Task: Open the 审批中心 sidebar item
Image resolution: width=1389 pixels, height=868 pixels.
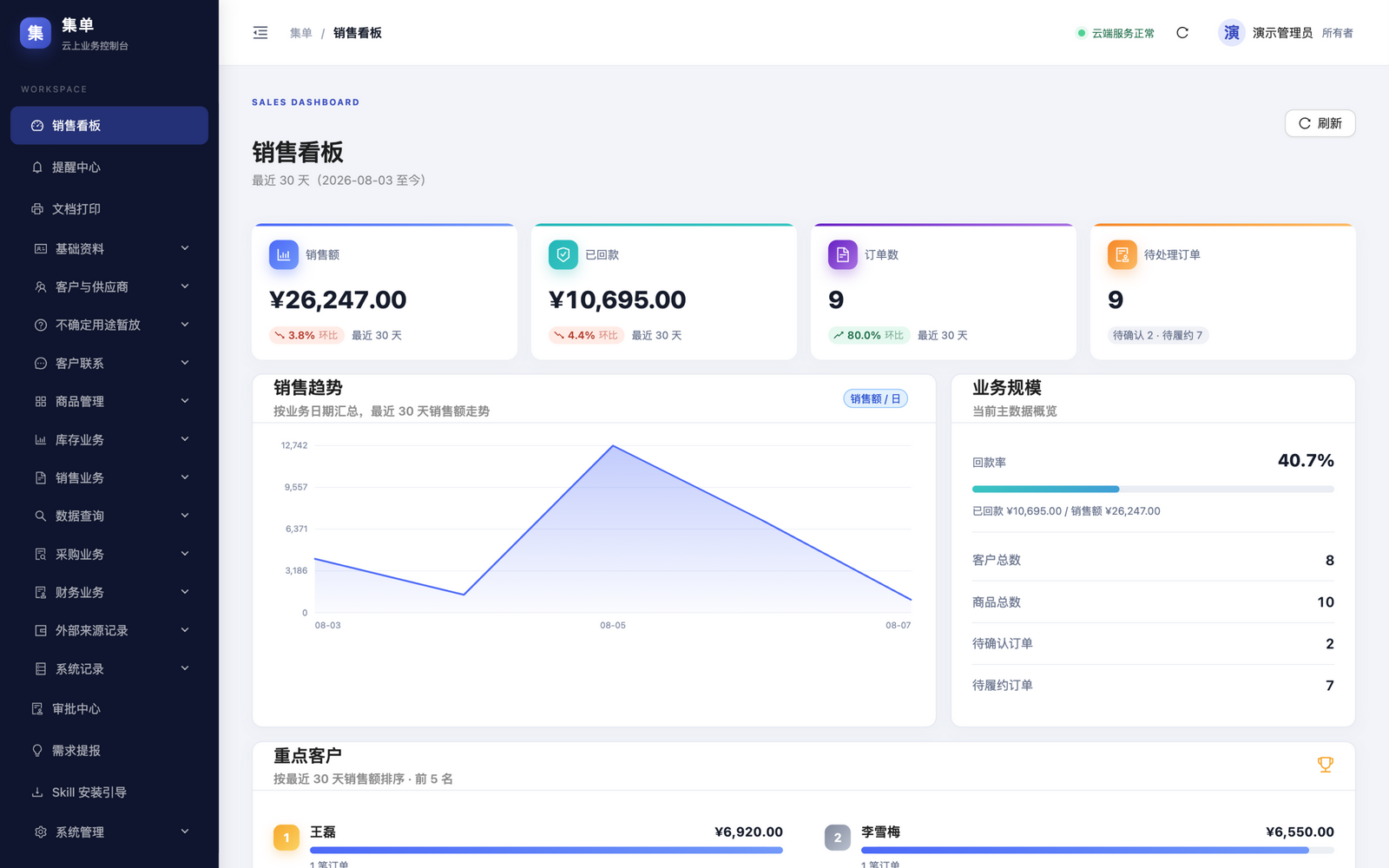Action: point(109,709)
